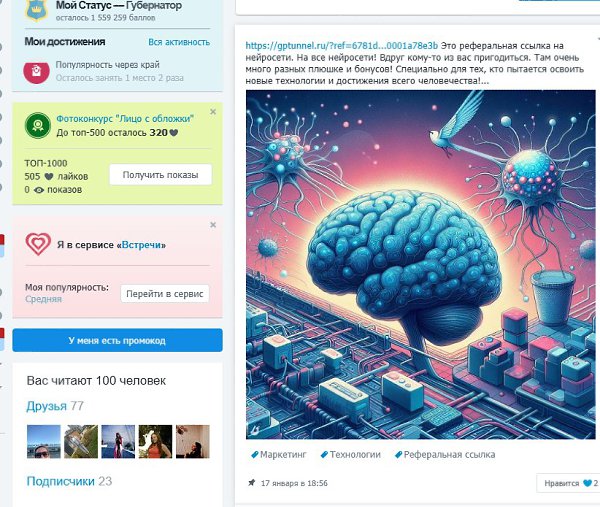Click the tag icon next to Маркетинг
The image size is (600, 507).
[254, 455]
